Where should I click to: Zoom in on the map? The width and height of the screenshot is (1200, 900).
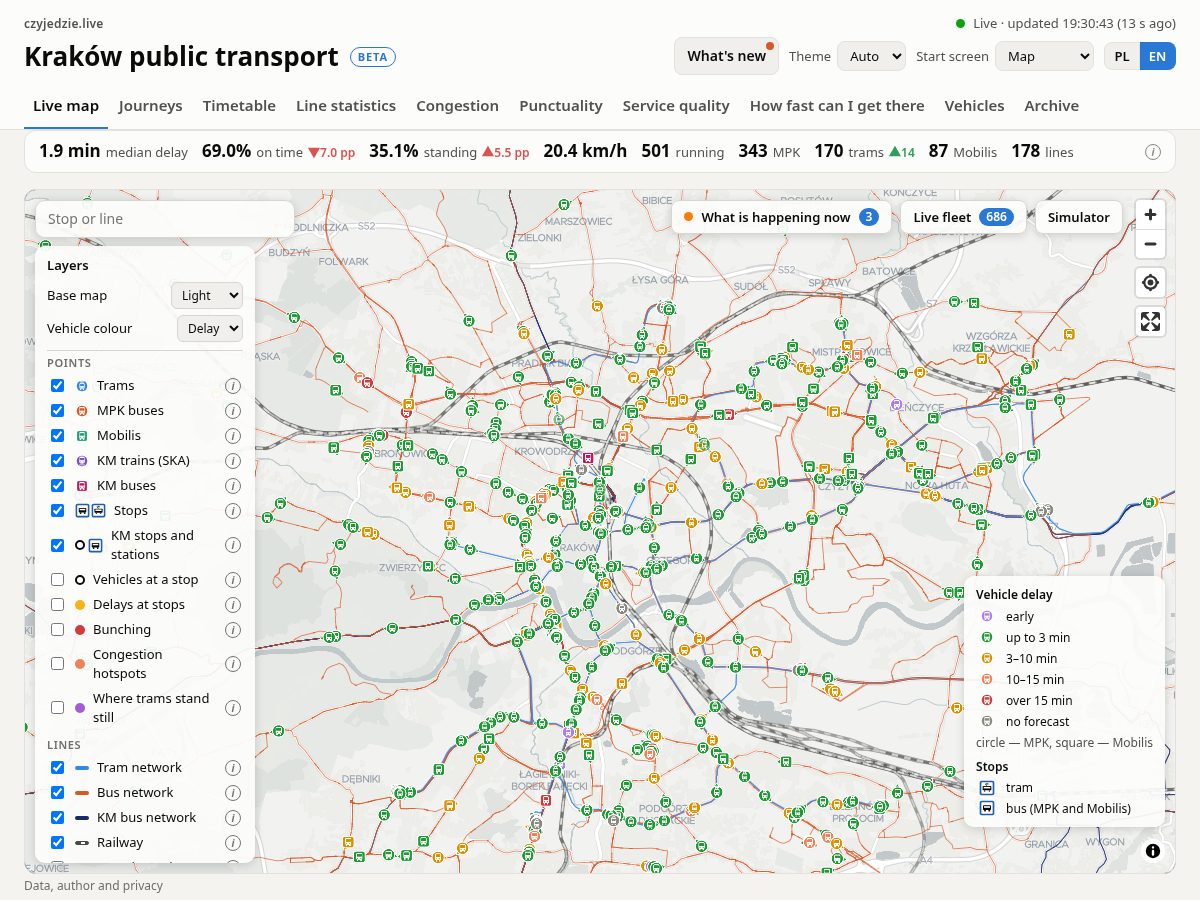click(x=1151, y=214)
